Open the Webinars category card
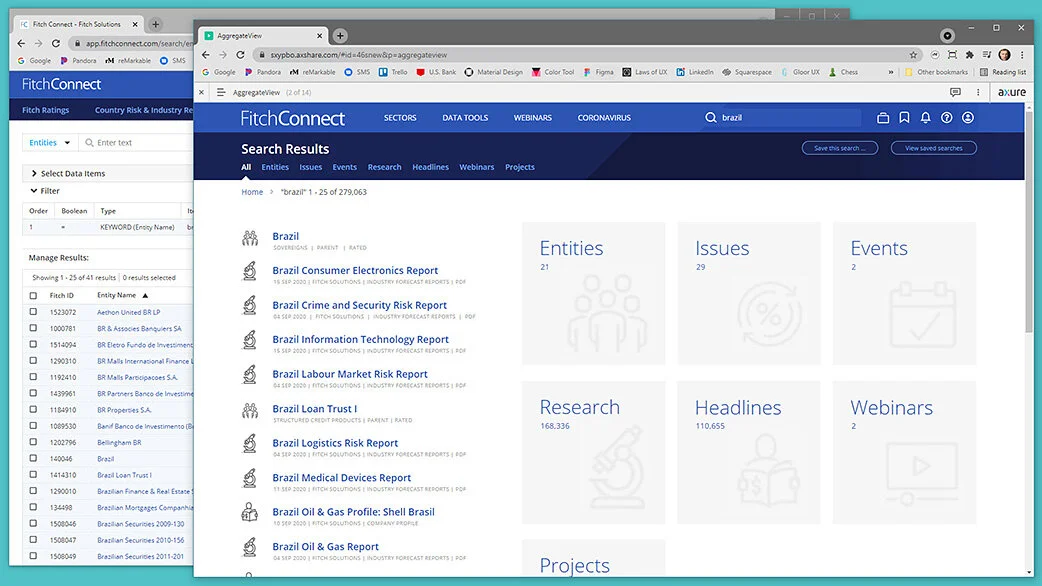The width and height of the screenshot is (1042, 586). pos(904,452)
